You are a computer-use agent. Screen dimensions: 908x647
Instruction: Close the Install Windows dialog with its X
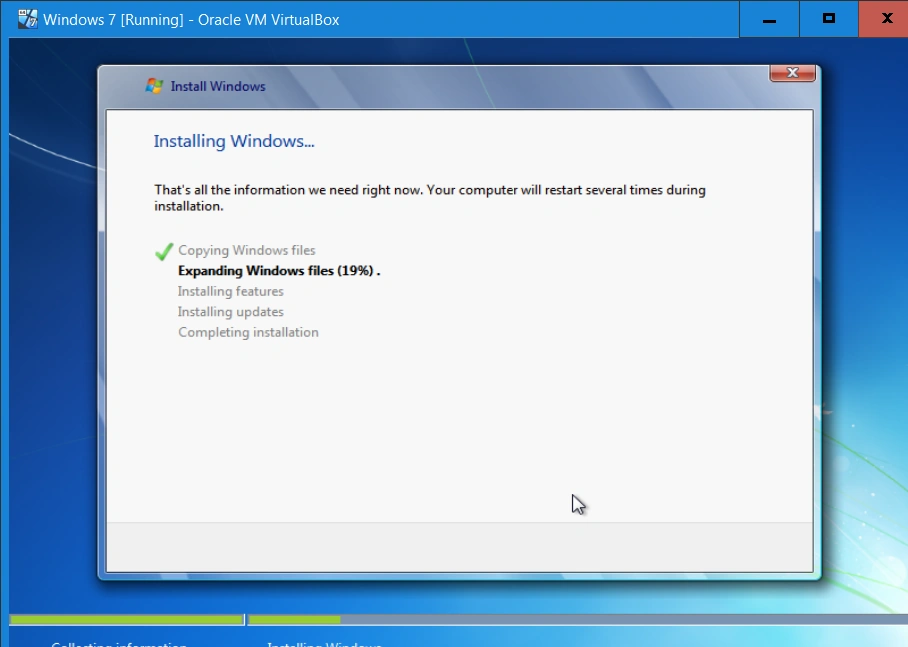[x=791, y=72]
